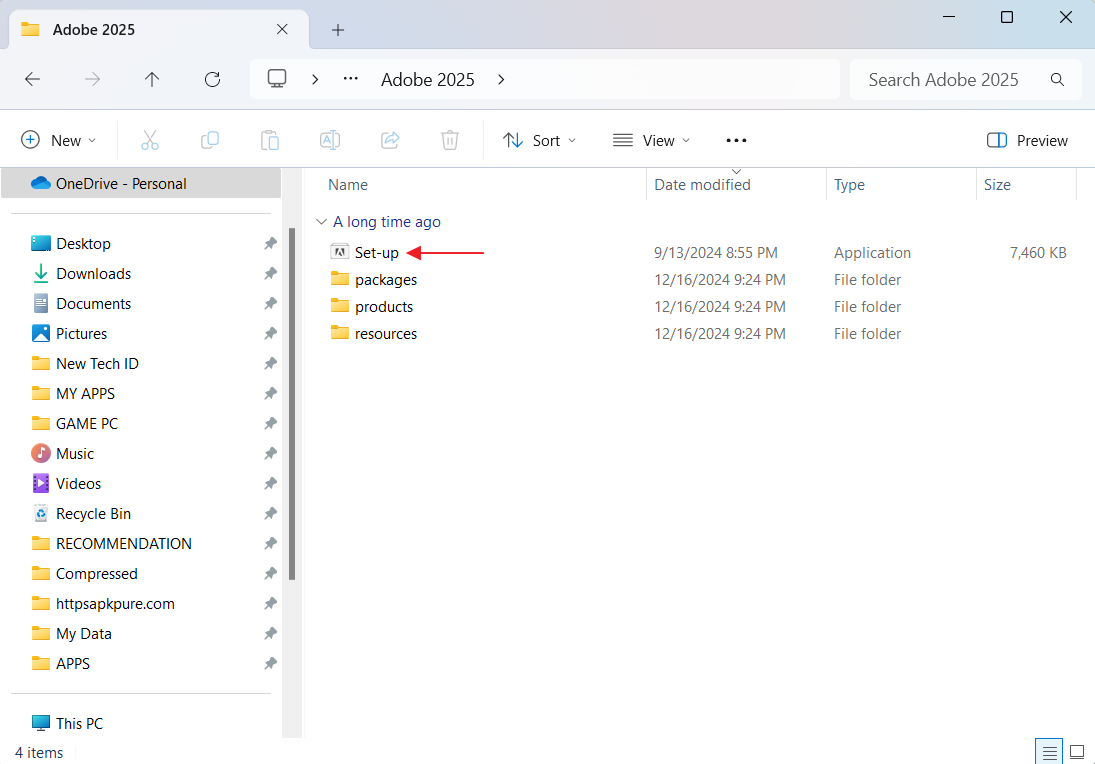Add a new tab
This screenshot has height=764, width=1095.
pos(338,30)
